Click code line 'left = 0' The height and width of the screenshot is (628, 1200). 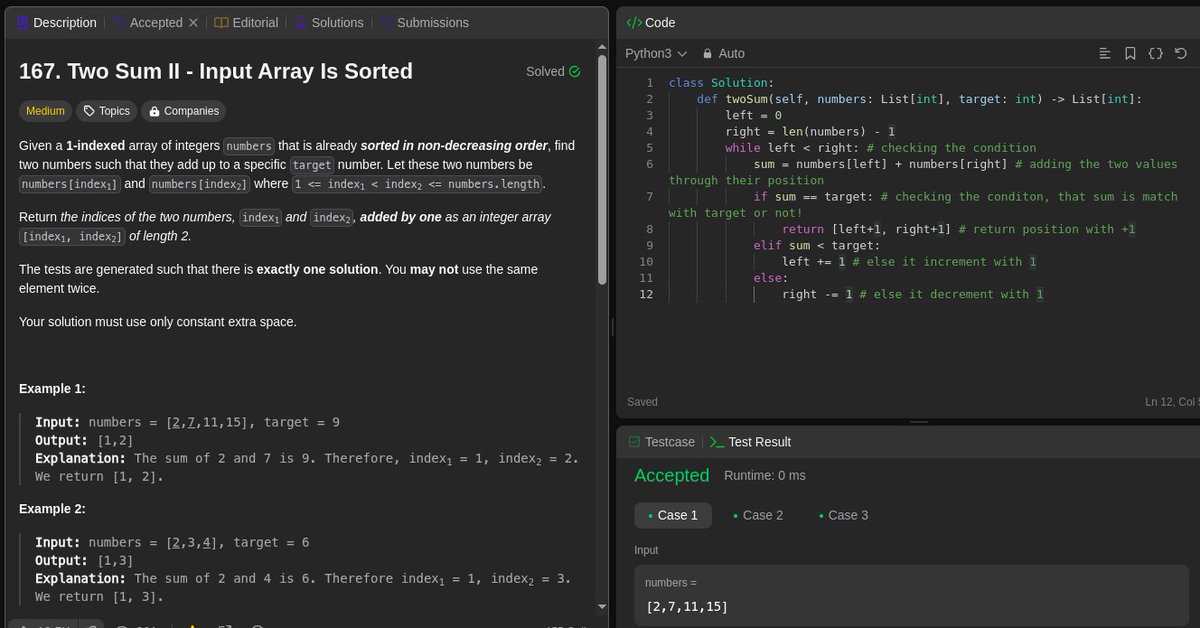(x=753, y=115)
